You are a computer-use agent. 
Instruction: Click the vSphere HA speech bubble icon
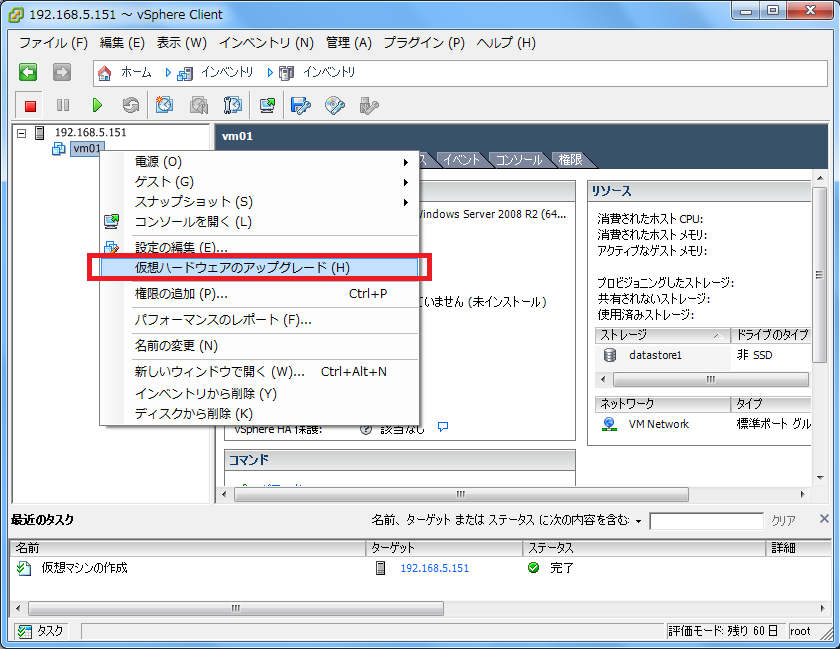point(442,427)
